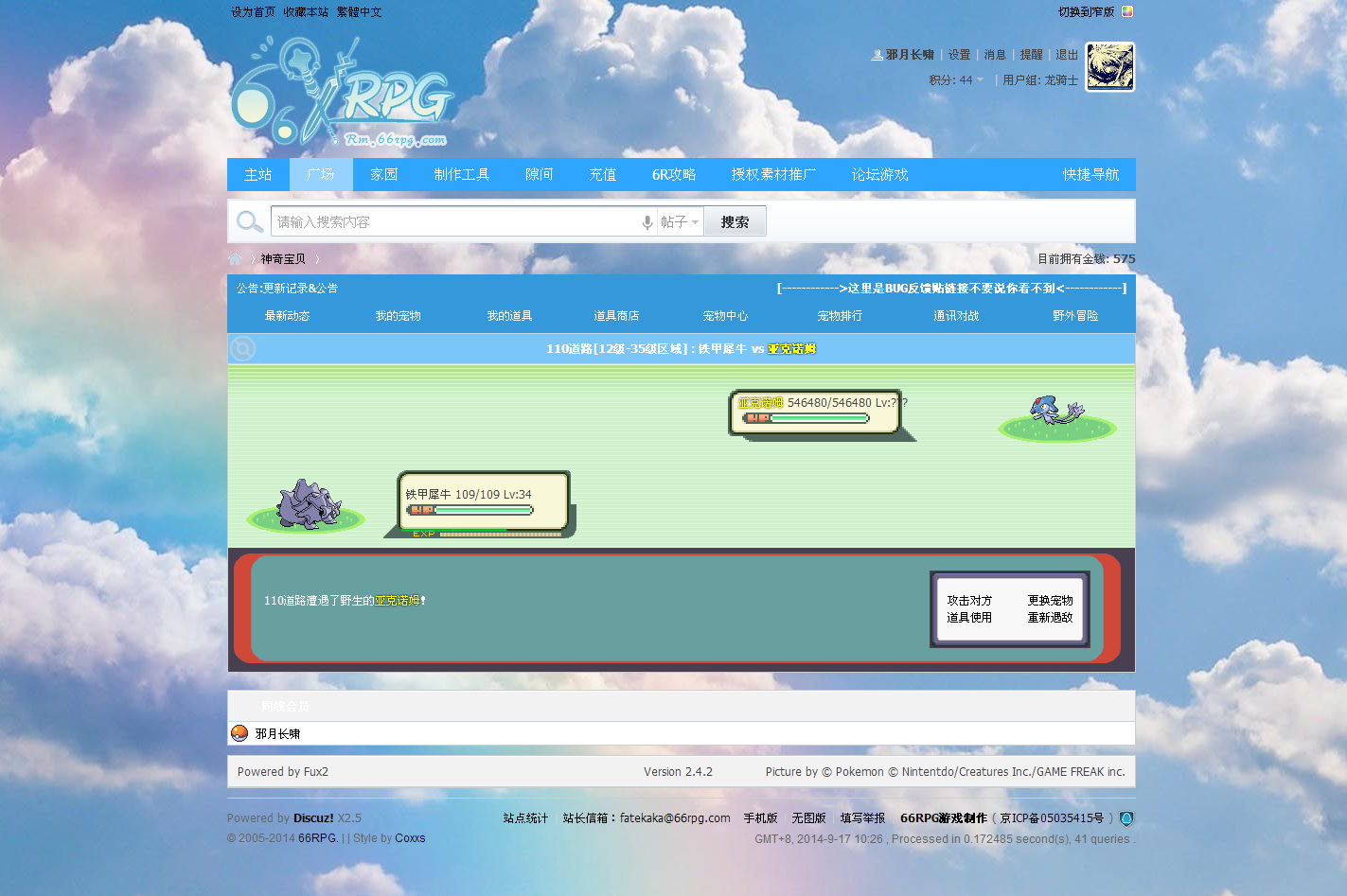The width and height of the screenshot is (1347, 896).
Task: Open 我的宠物 in the game menu
Action: [399, 316]
